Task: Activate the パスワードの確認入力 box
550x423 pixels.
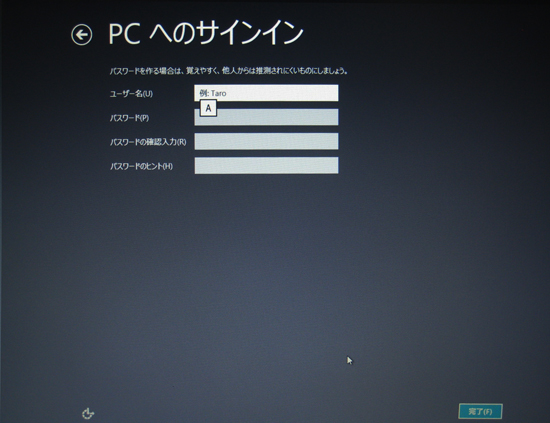Action: [x=266, y=141]
